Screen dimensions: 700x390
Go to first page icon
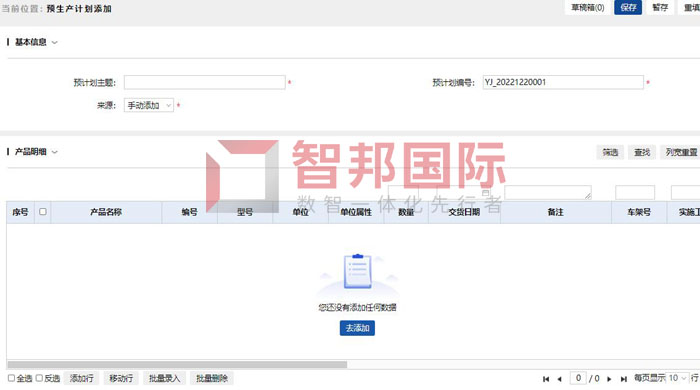546,379
